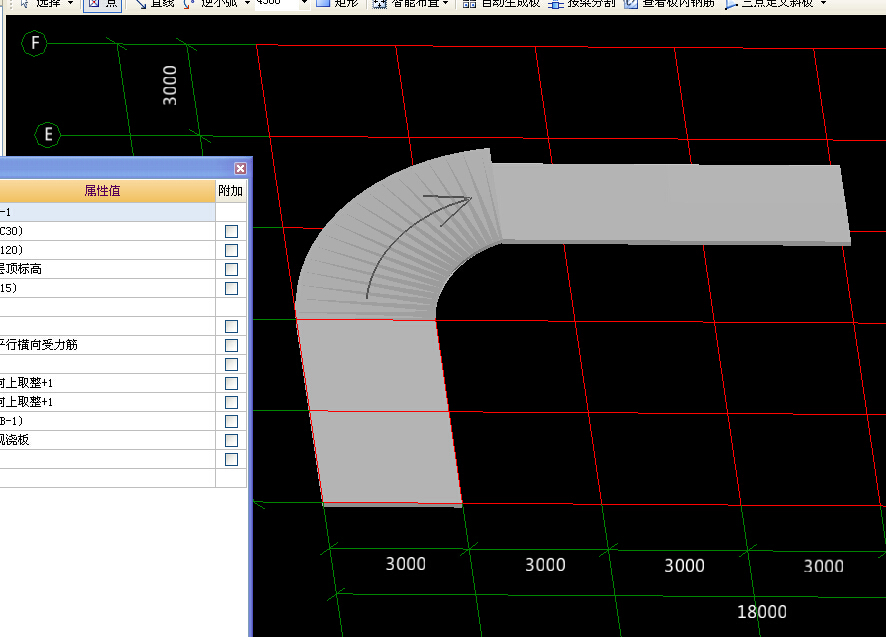Viewport: 886px width, 637px height.
Task: Run 自动生成板 auto generate slab
Action: pos(502,3)
